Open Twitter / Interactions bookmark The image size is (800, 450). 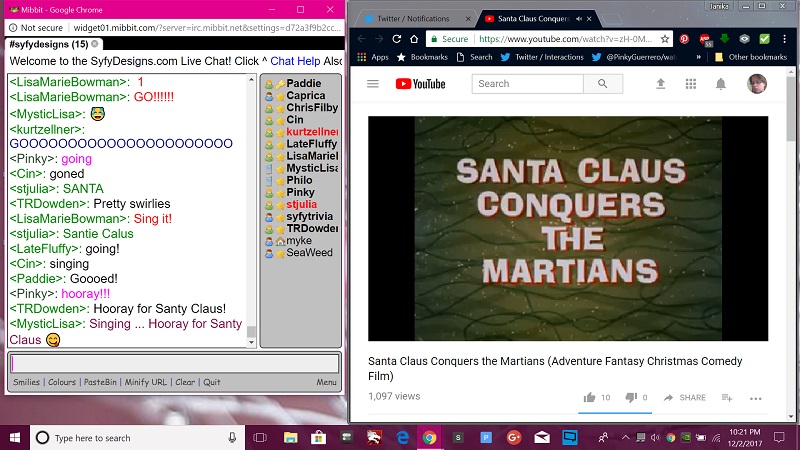pyautogui.click(x=542, y=57)
